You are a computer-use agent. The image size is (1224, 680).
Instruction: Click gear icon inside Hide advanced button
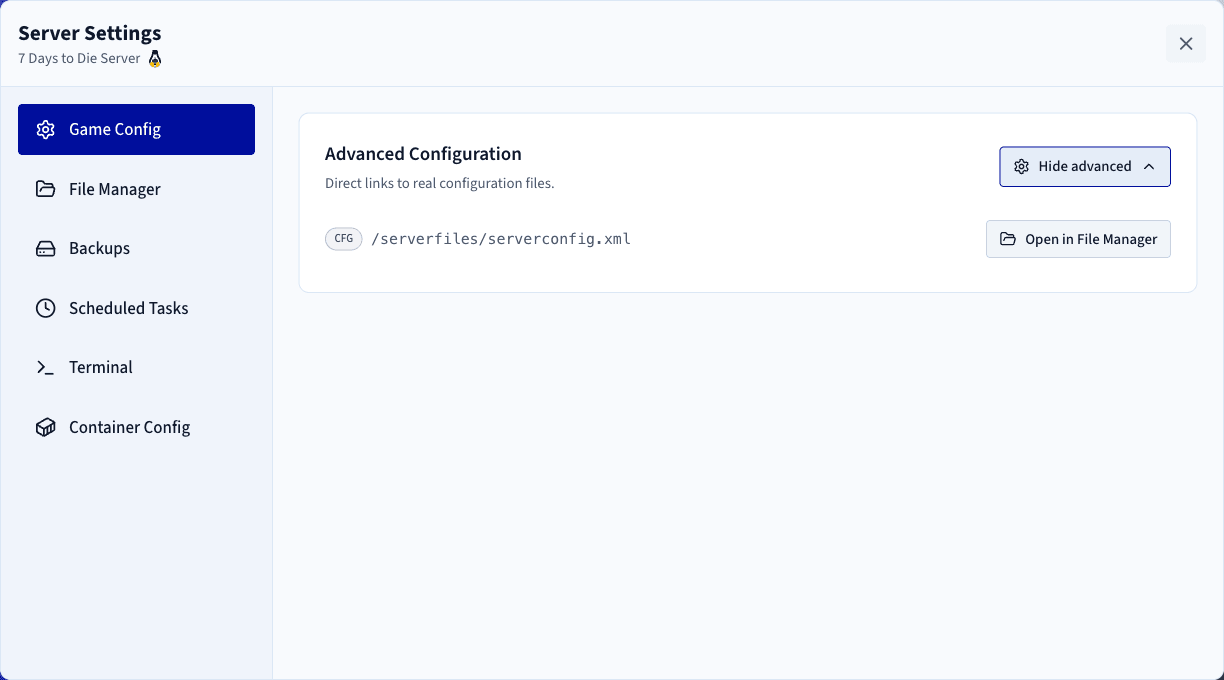(1021, 167)
